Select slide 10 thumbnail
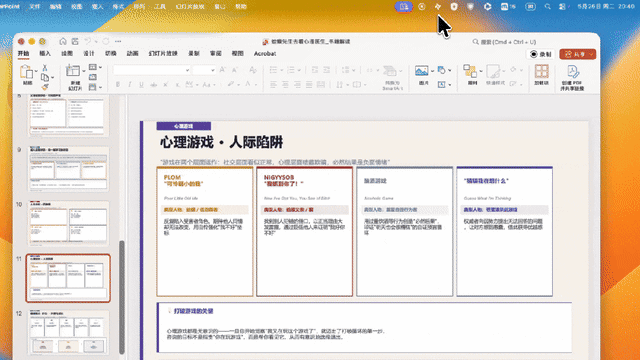This screenshot has width=640, height=360. point(68,224)
